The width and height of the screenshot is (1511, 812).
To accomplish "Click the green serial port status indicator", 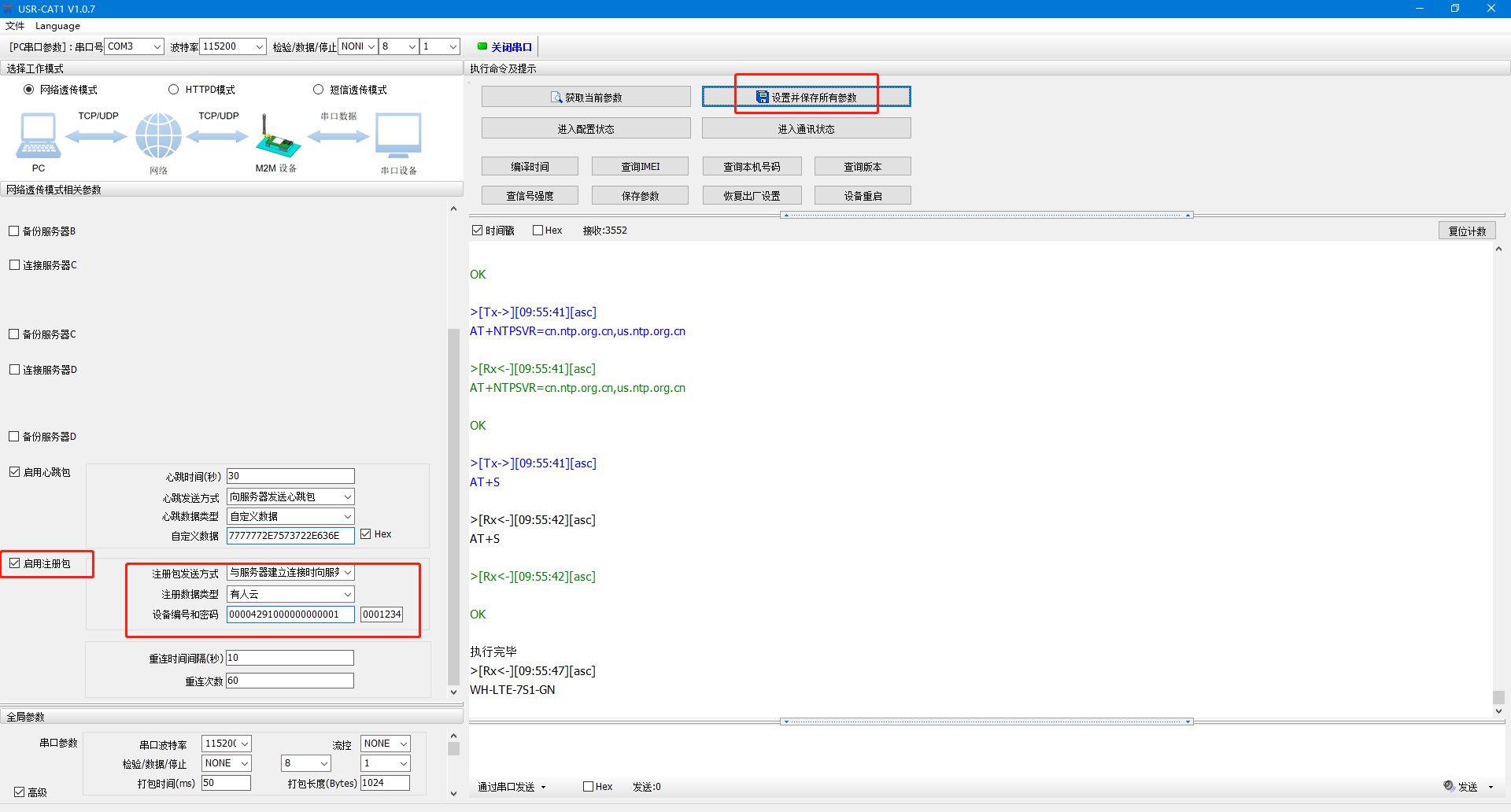I will tap(482, 46).
